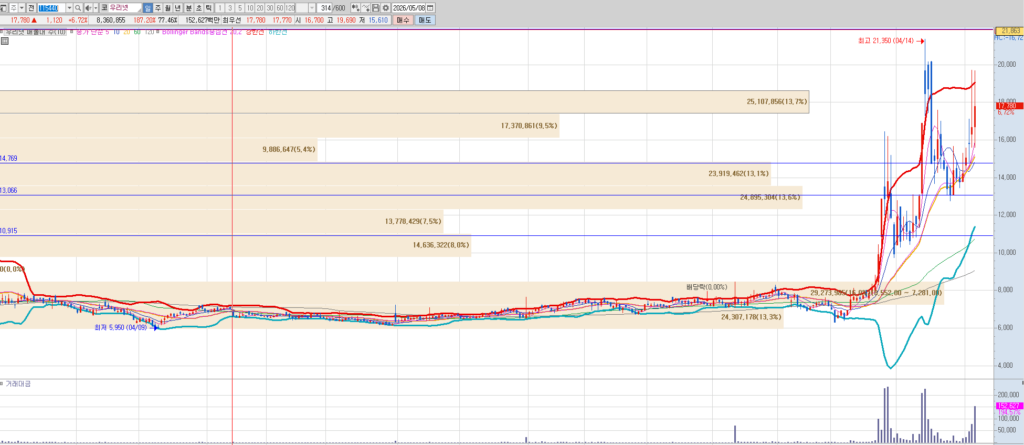Click the 20 moving average legend label
1024x445 pixels.
(x=127, y=31)
